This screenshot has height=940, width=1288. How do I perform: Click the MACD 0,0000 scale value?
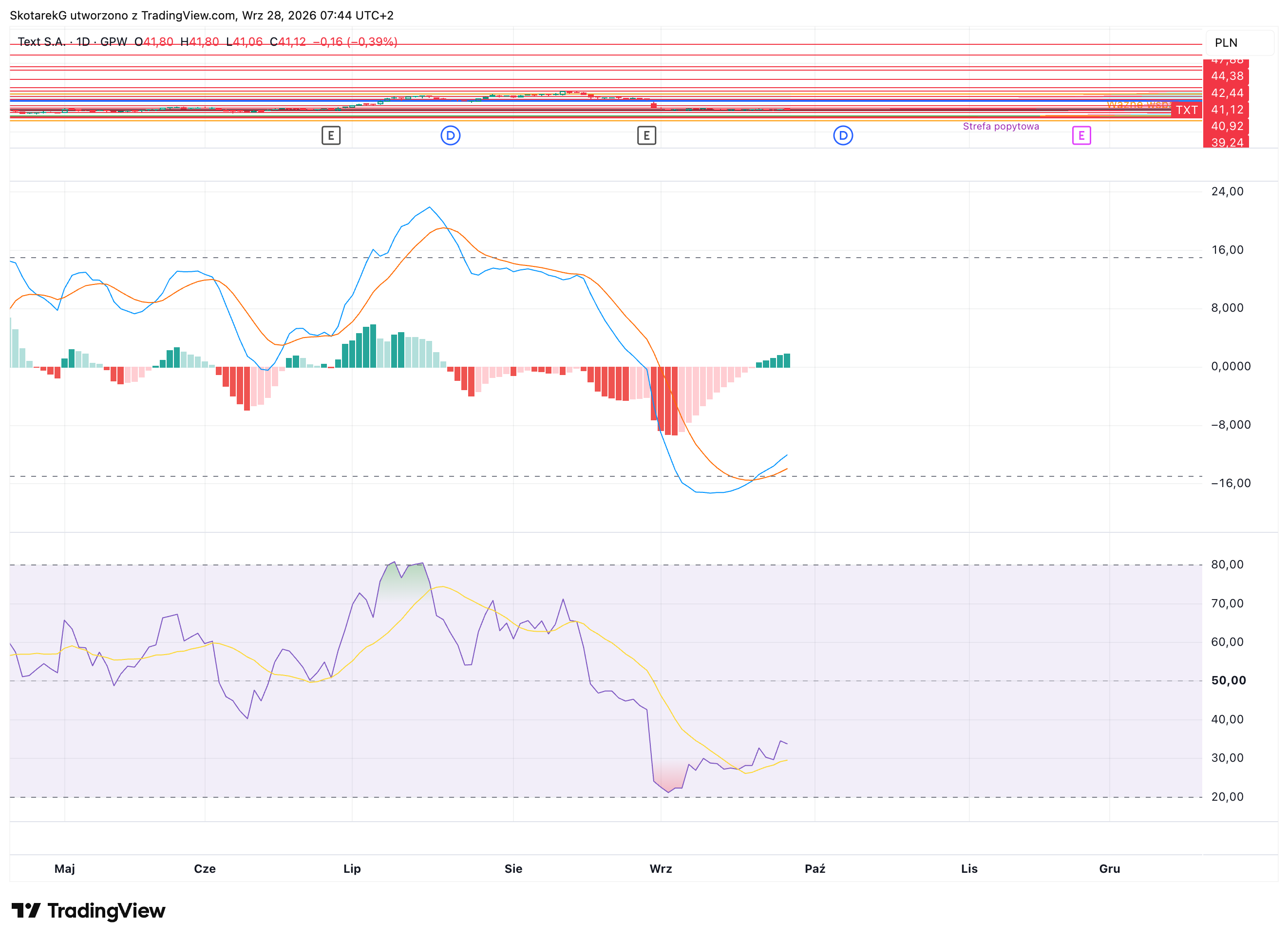click(x=1231, y=366)
